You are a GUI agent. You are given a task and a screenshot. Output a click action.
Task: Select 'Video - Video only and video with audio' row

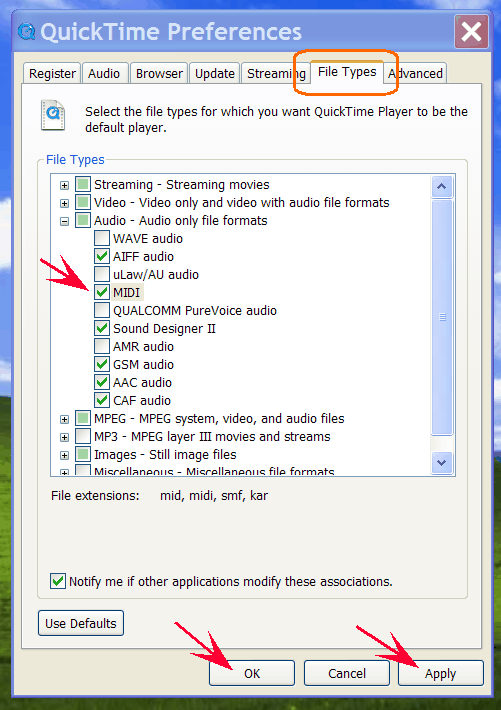point(241,202)
